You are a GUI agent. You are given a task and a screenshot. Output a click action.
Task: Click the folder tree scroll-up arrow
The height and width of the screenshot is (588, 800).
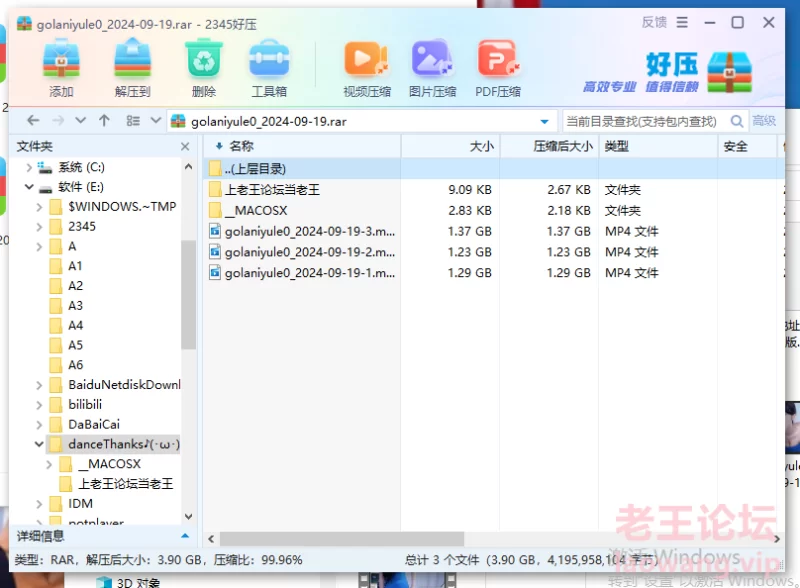click(188, 166)
